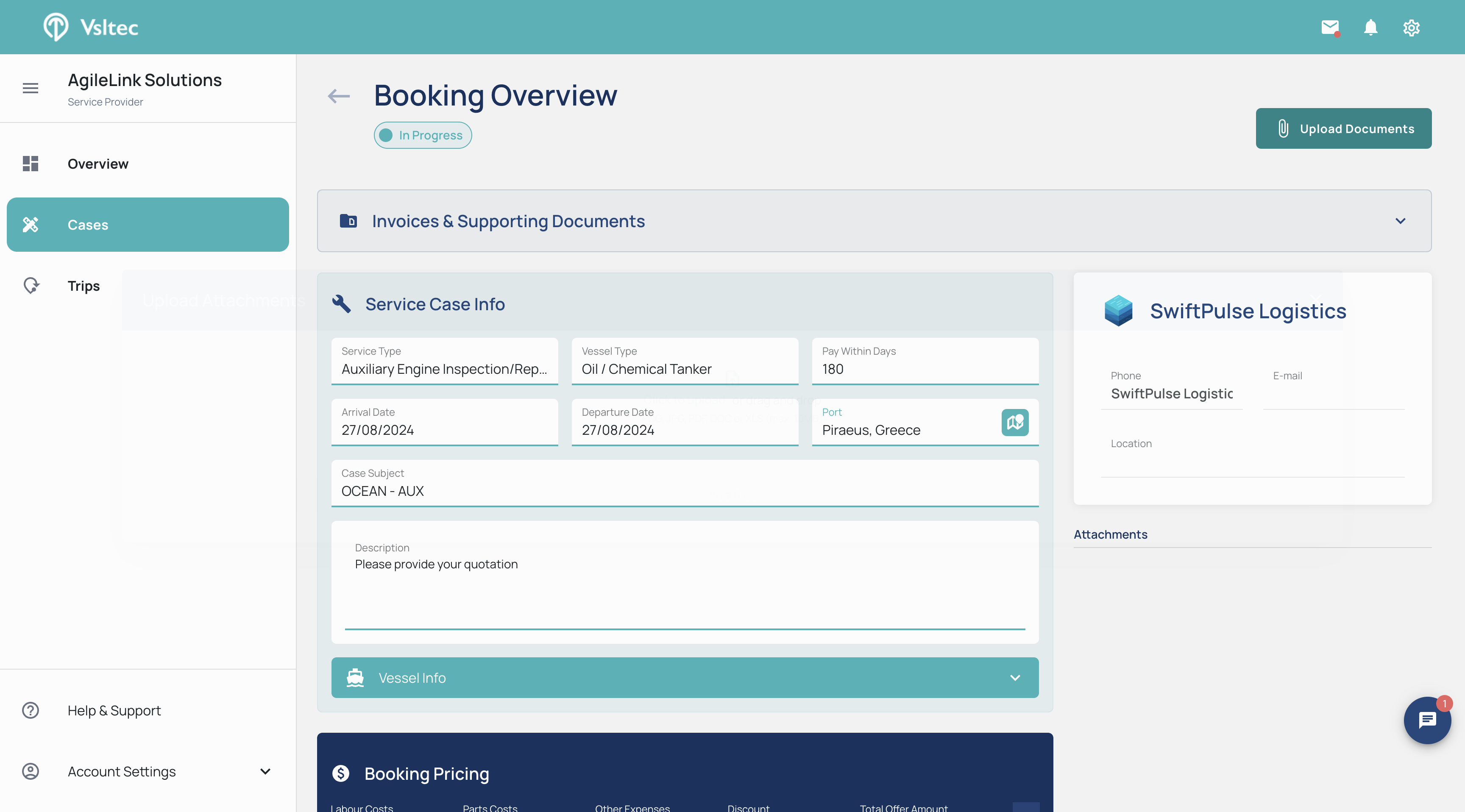Open the chat message bubble

[1427, 720]
